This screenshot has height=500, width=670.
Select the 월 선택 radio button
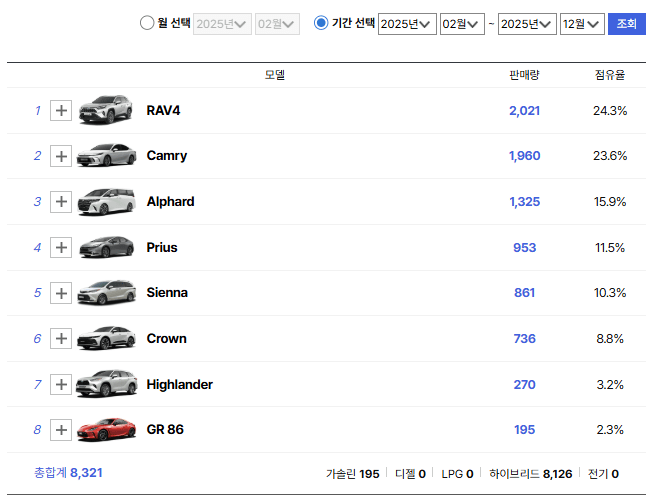pos(147,23)
